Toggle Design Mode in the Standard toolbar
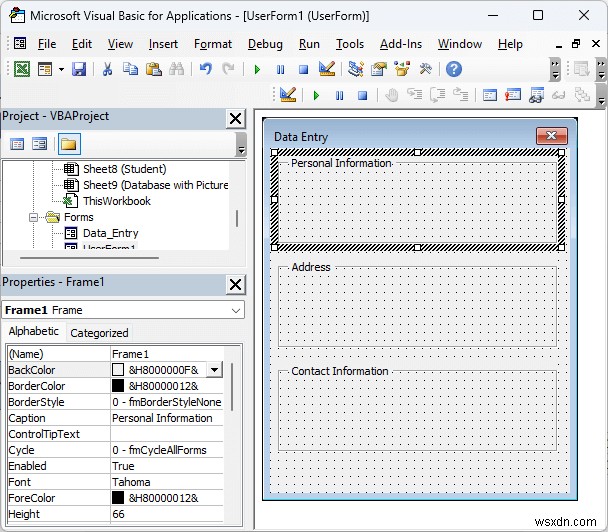The image size is (608, 532). click(327, 69)
